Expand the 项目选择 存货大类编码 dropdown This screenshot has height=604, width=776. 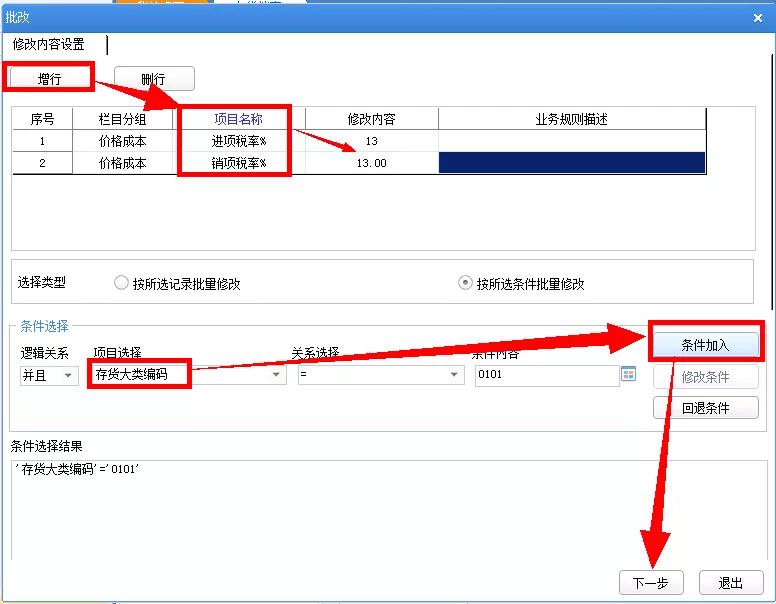pos(277,375)
